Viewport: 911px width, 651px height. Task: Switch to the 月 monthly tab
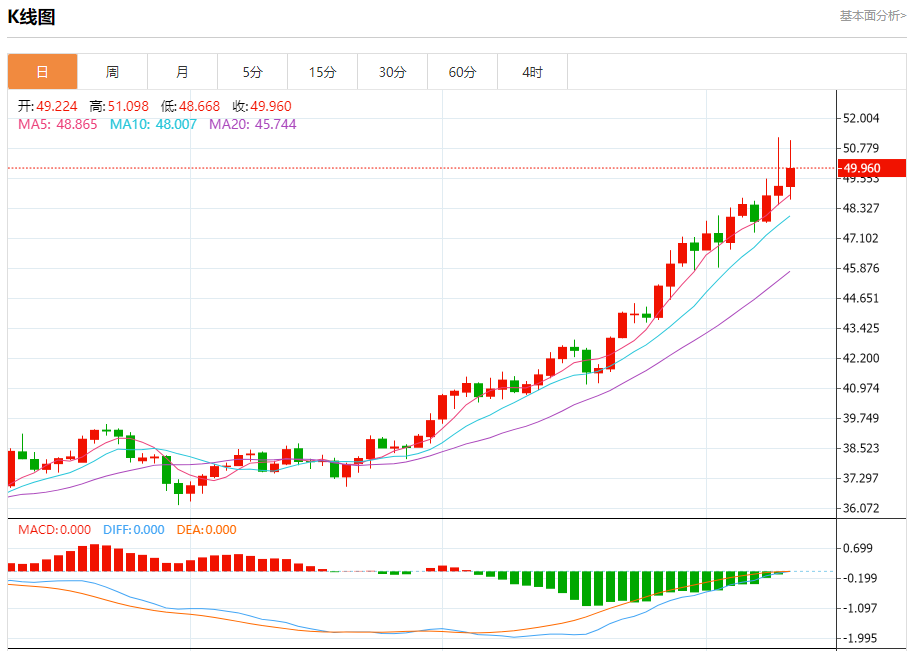coord(182,72)
